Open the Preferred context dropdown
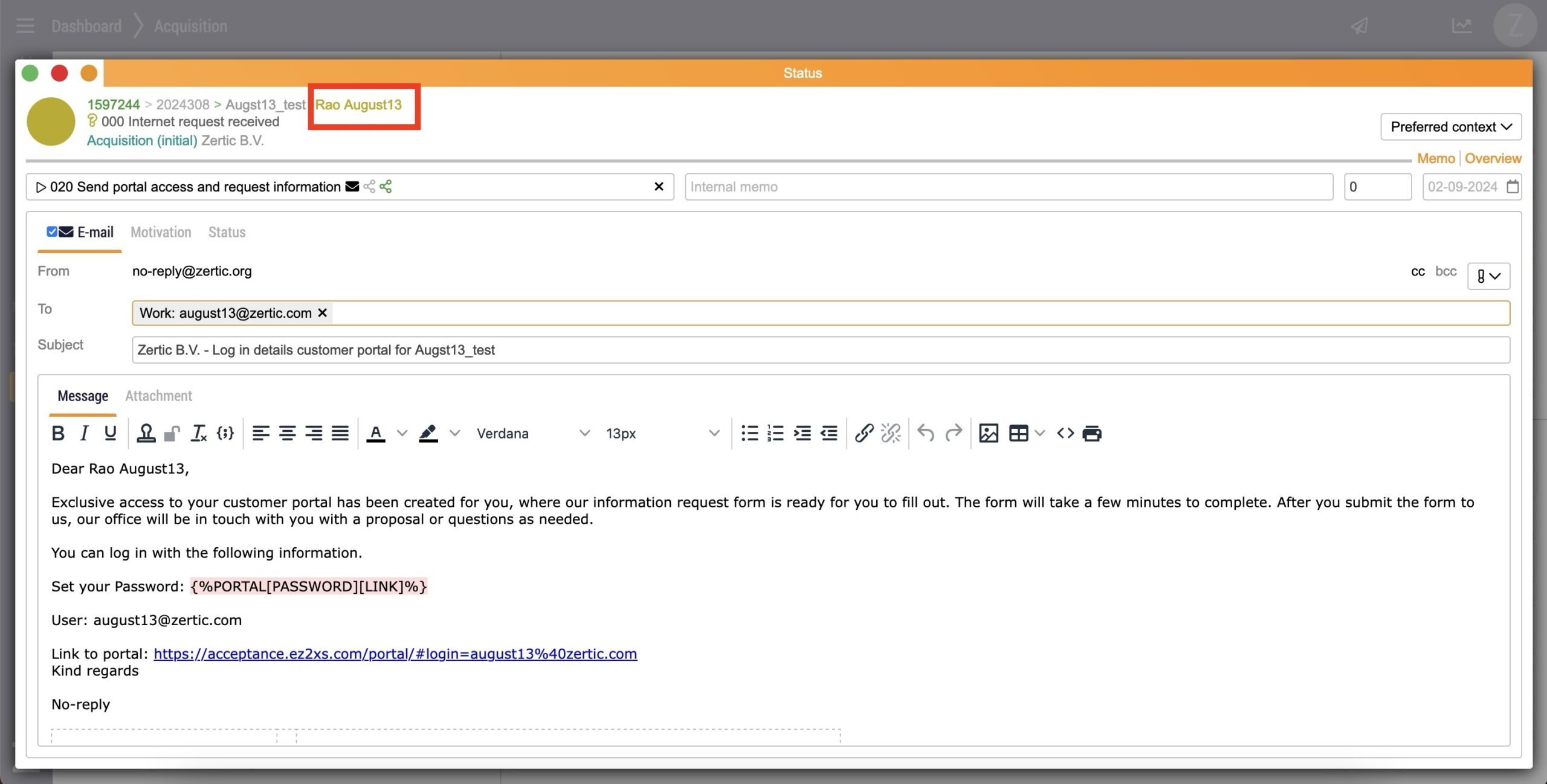1547x784 pixels. (1450, 127)
